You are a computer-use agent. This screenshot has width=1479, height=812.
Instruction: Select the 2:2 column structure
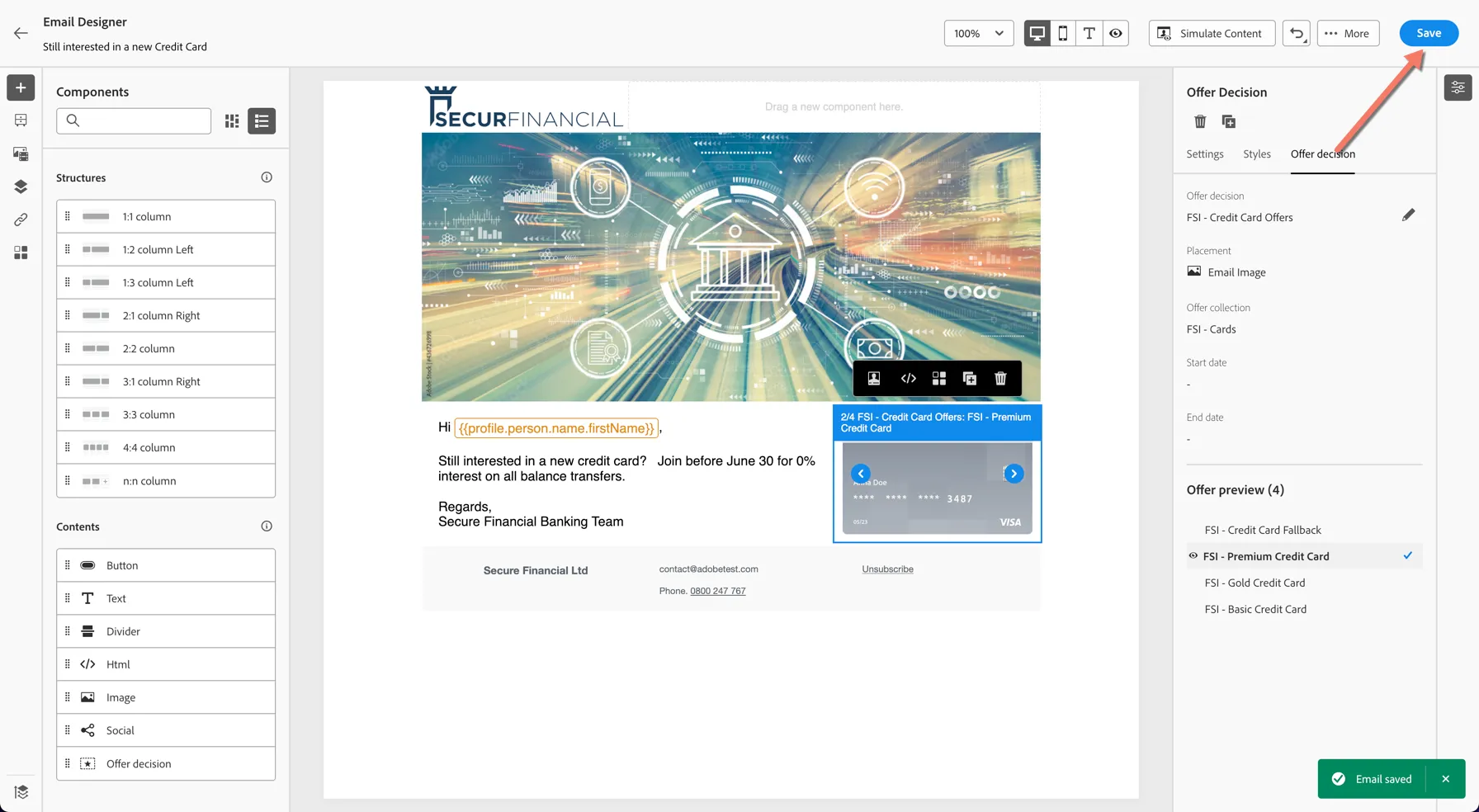click(166, 348)
